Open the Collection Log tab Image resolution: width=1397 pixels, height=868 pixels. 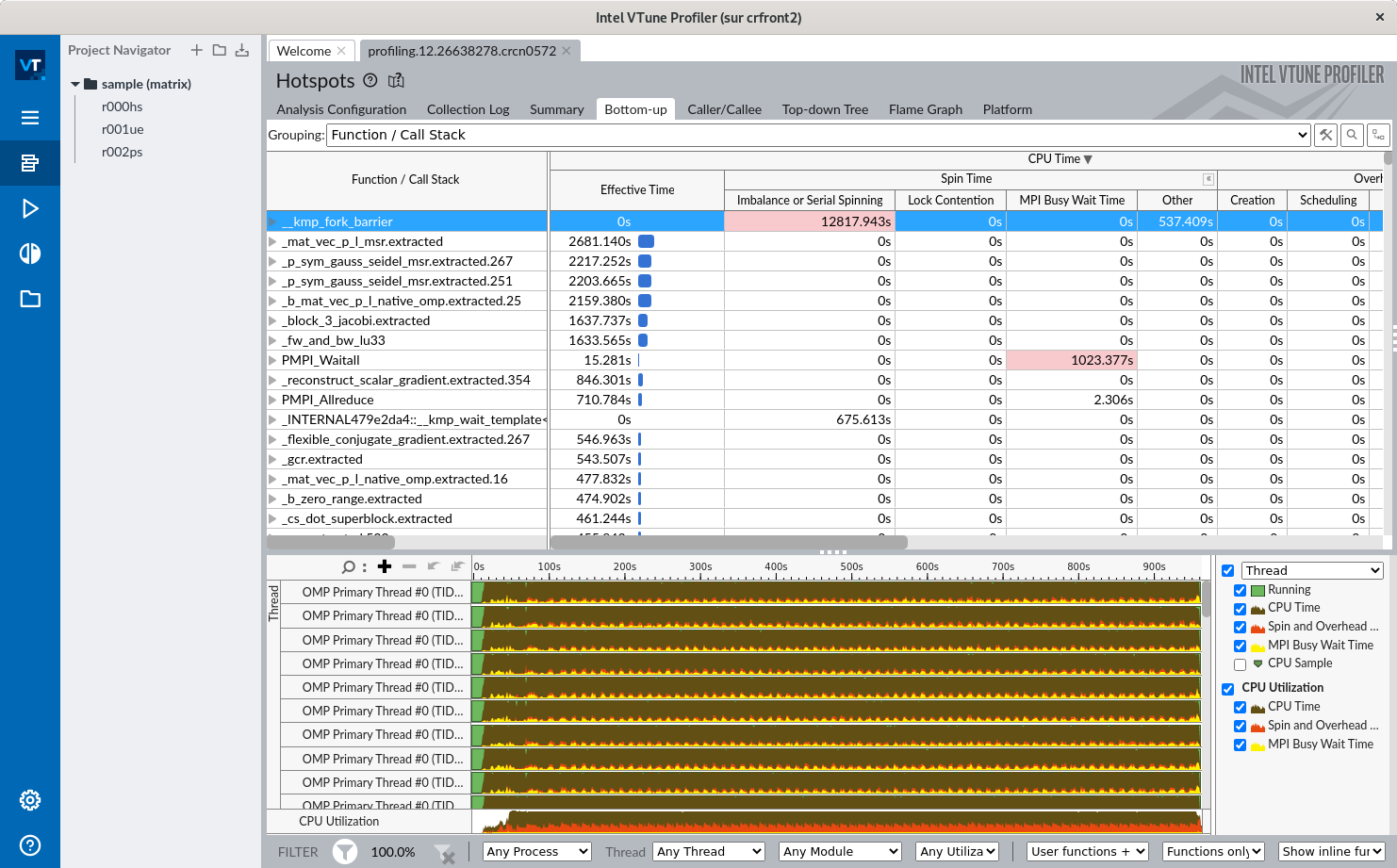[468, 109]
